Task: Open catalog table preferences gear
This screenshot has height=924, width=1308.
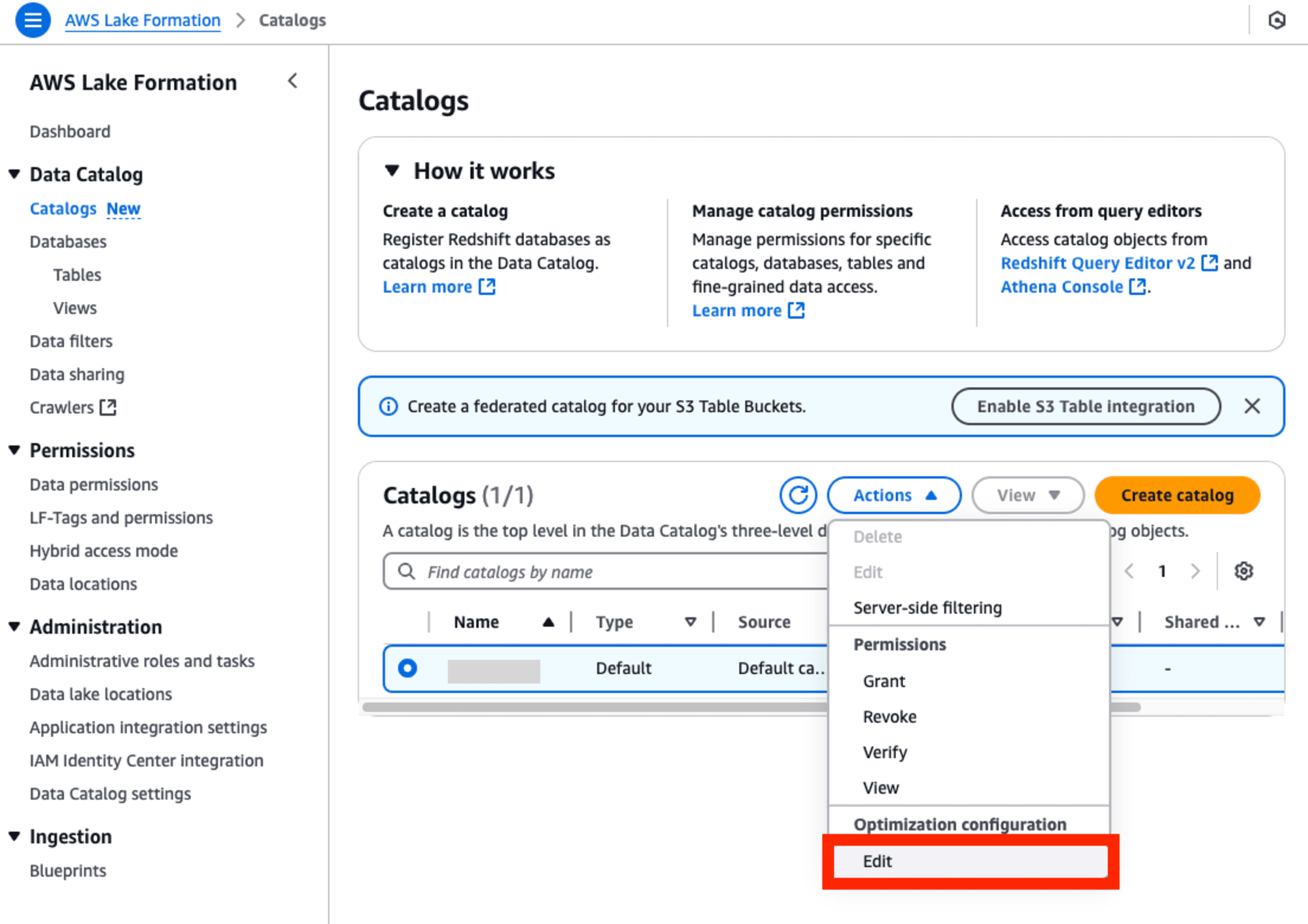Action: tap(1243, 571)
